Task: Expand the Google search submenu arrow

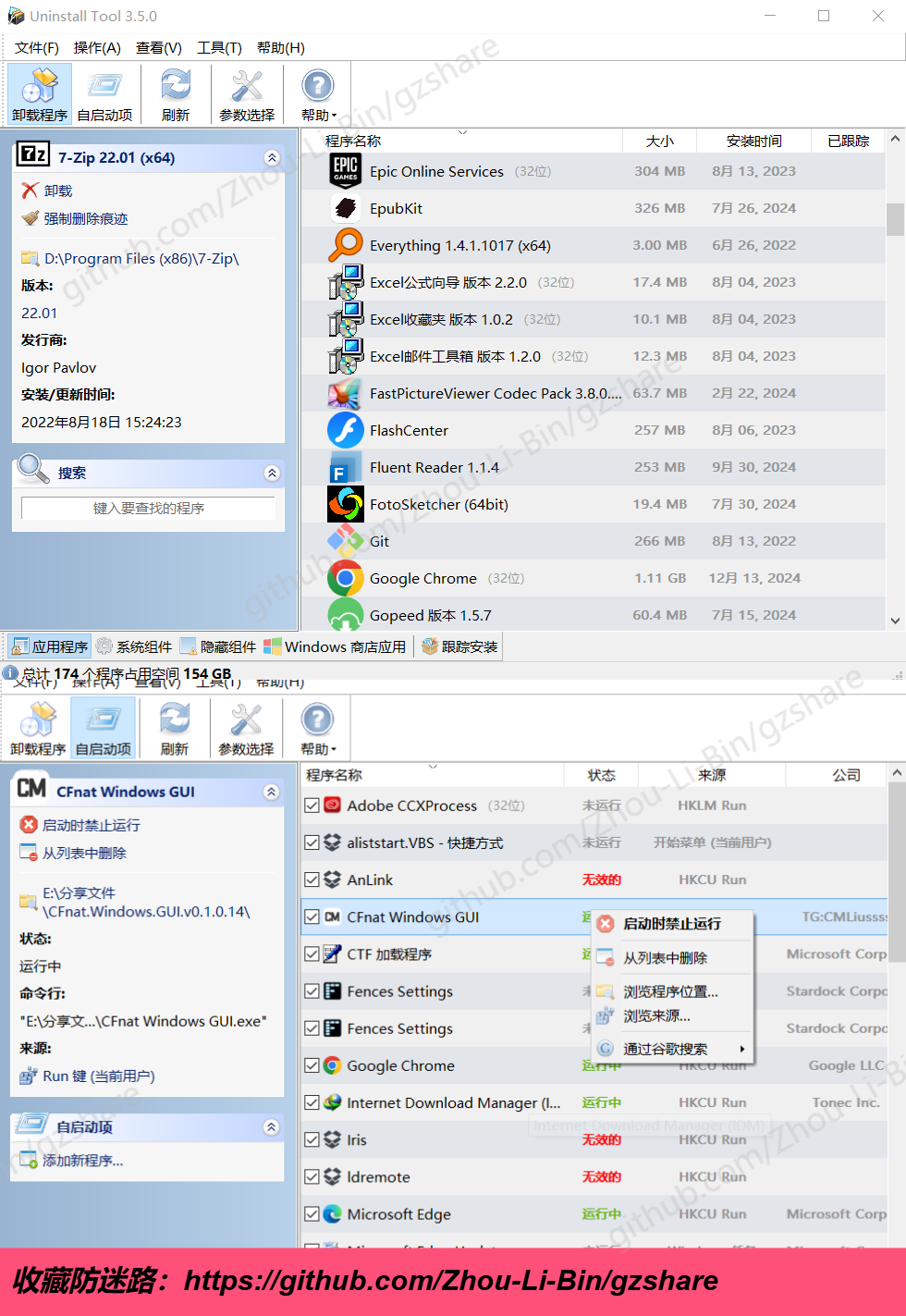Action: click(x=741, y=1049)
